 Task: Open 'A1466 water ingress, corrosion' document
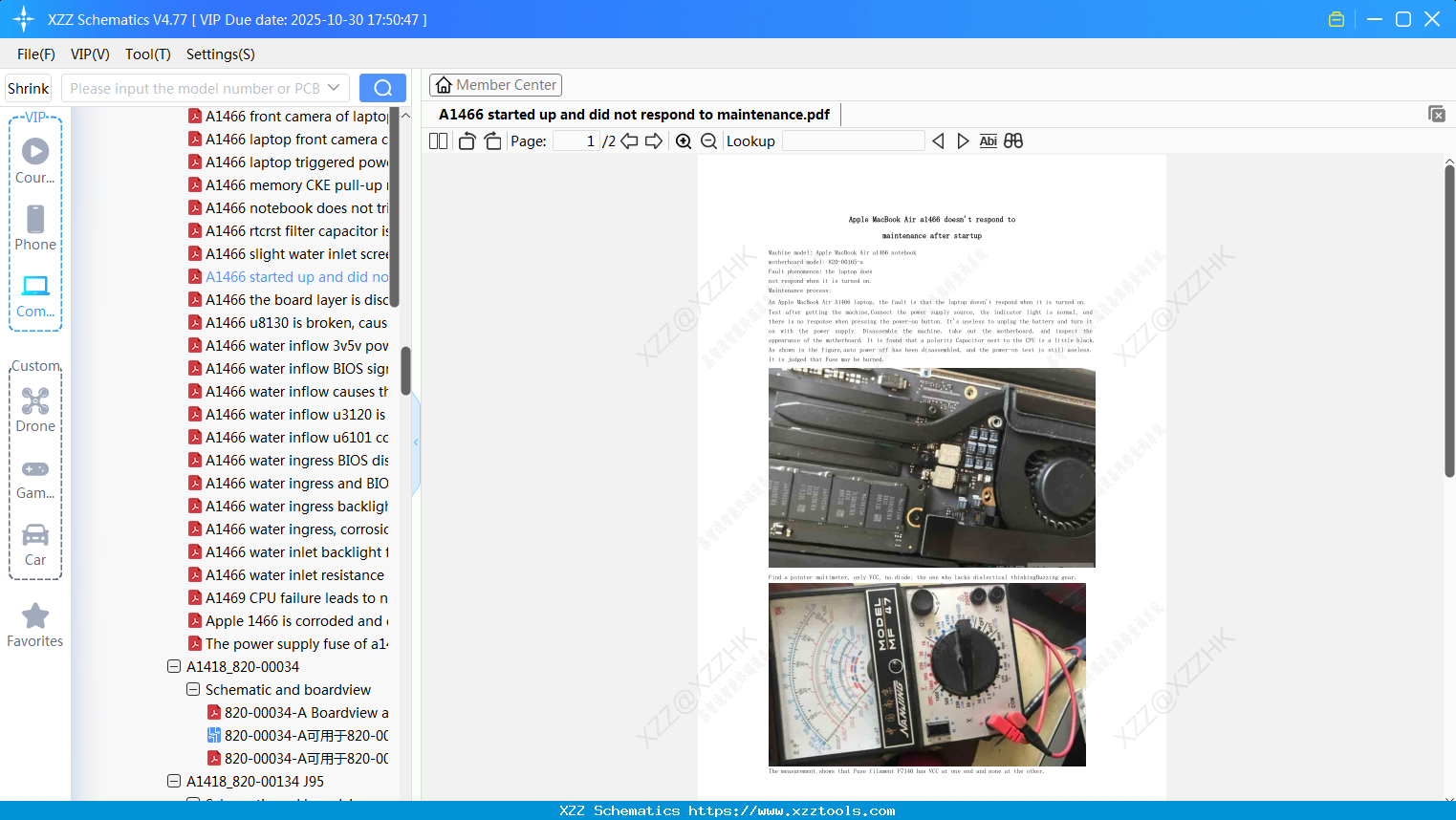[x=296, y=529]
